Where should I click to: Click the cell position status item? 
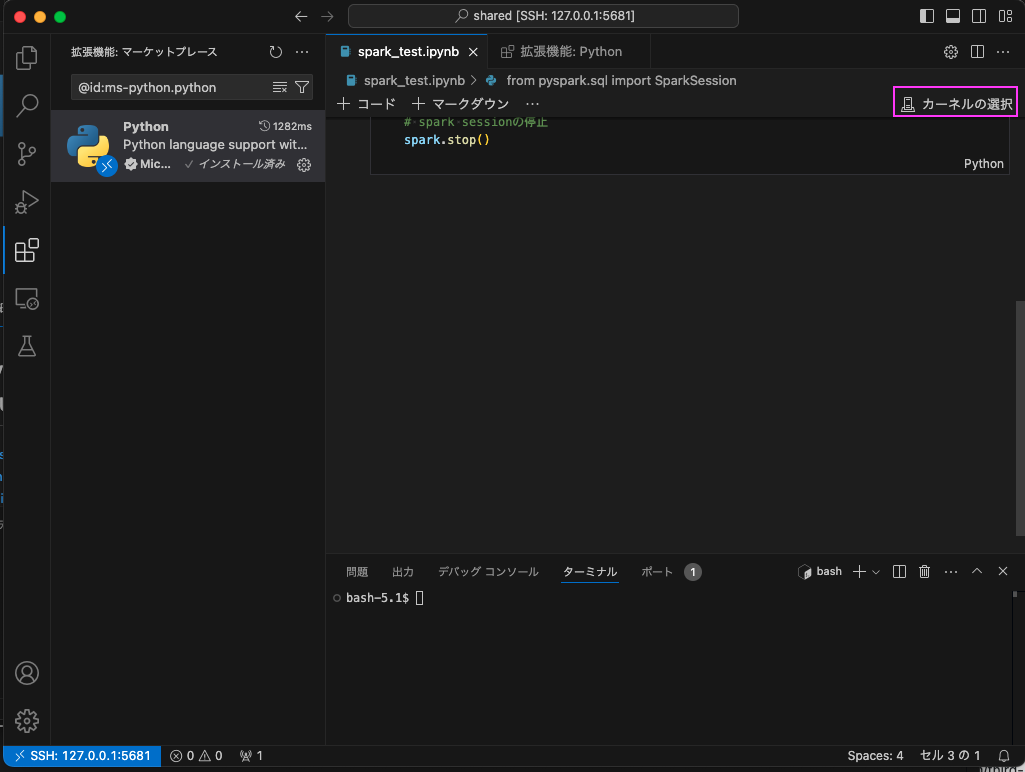pos(950,756)
